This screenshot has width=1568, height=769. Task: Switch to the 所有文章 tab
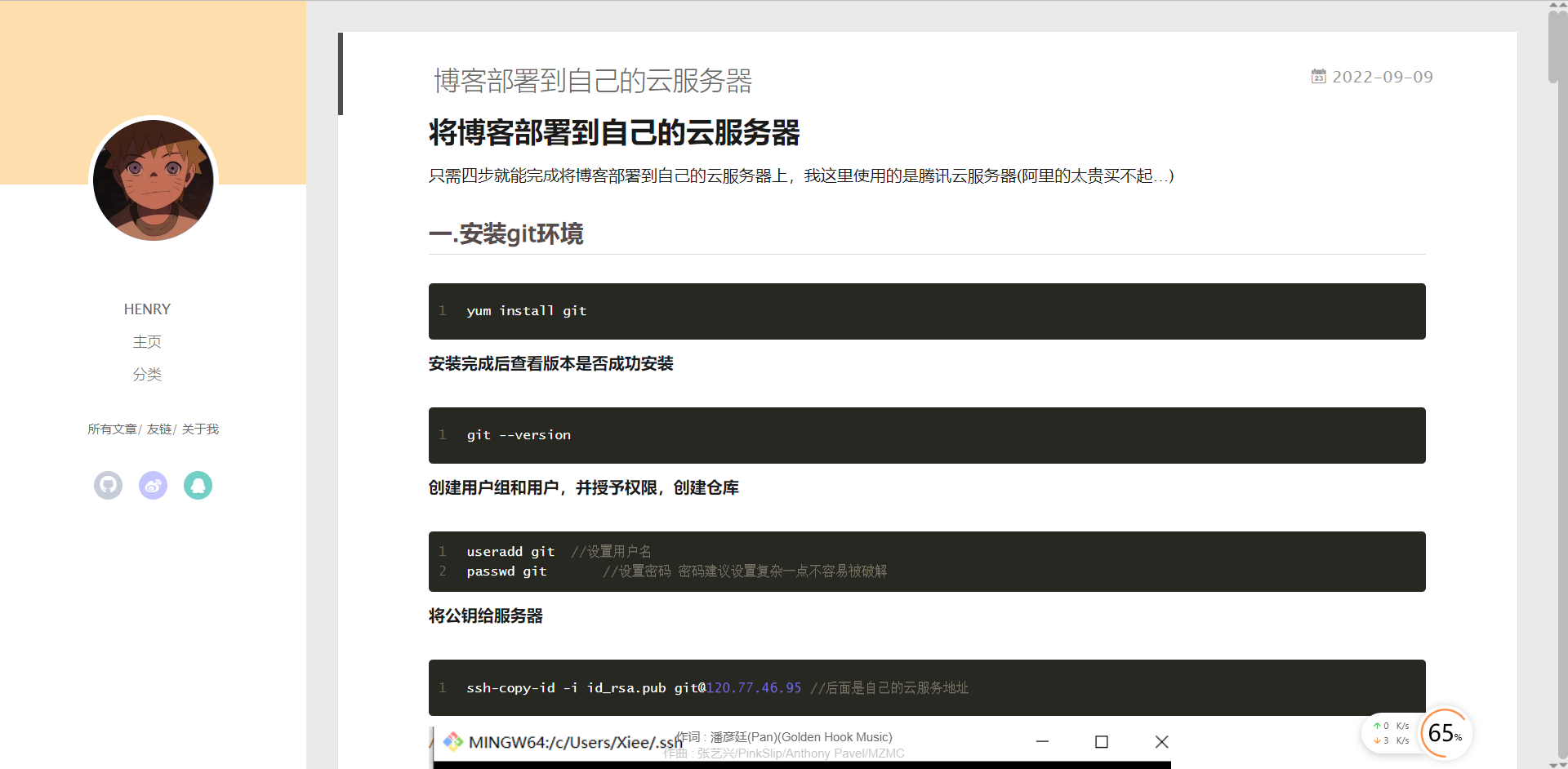[x=112, y=429]
